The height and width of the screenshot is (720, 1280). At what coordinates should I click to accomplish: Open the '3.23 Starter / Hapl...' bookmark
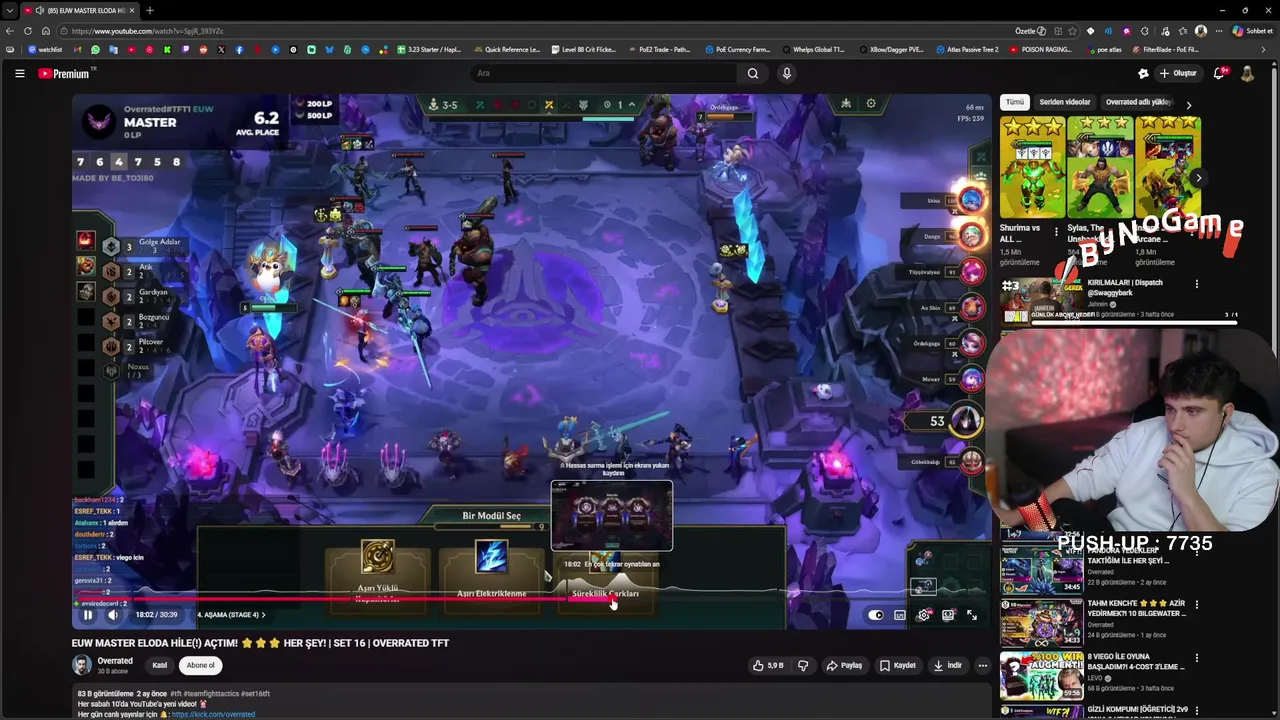click(429, 49)
